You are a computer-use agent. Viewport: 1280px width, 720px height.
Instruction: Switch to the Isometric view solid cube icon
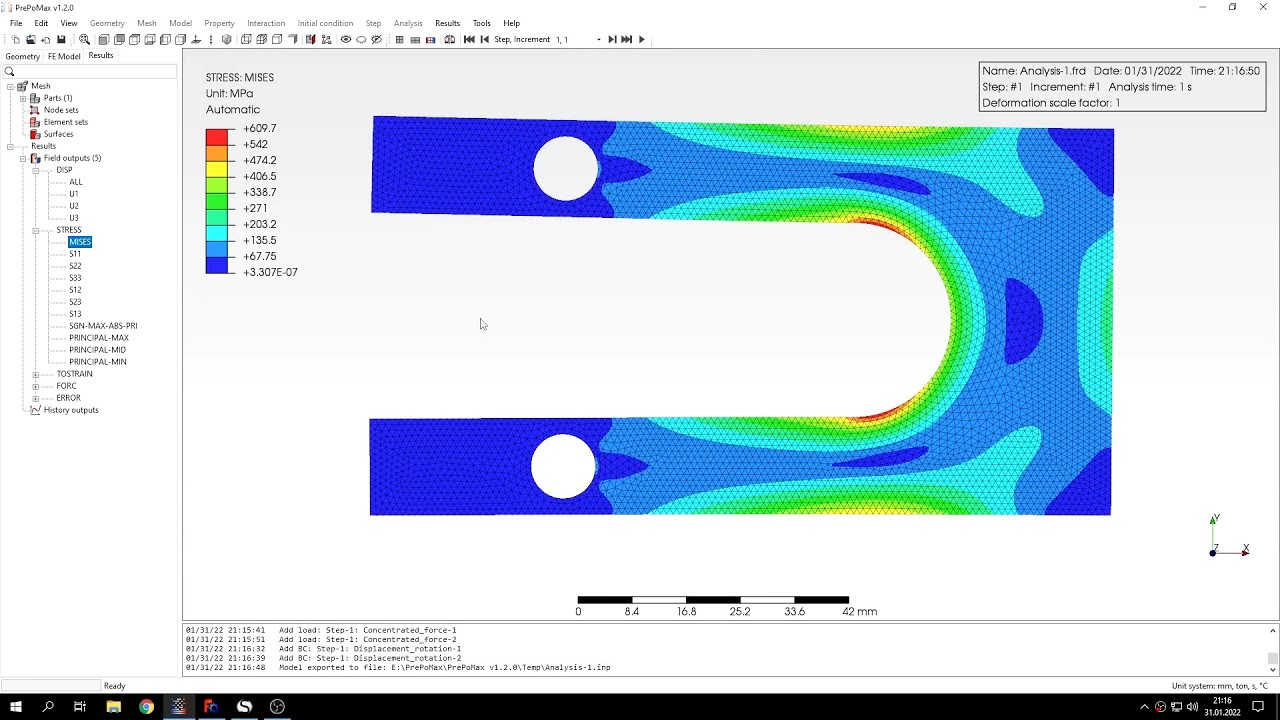[x=227, y=40]
